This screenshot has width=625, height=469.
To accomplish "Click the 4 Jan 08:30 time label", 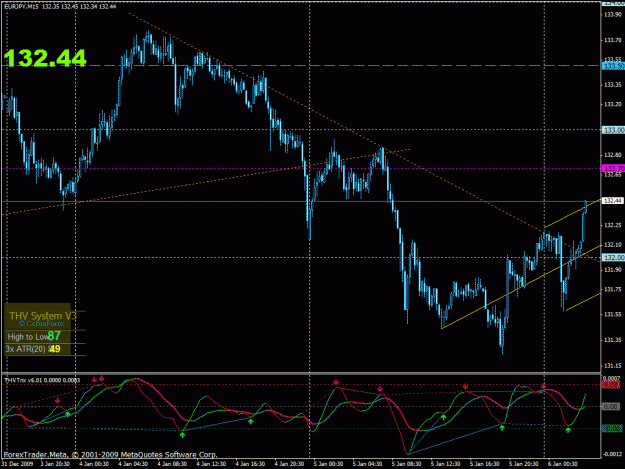I will pos(172,464).
